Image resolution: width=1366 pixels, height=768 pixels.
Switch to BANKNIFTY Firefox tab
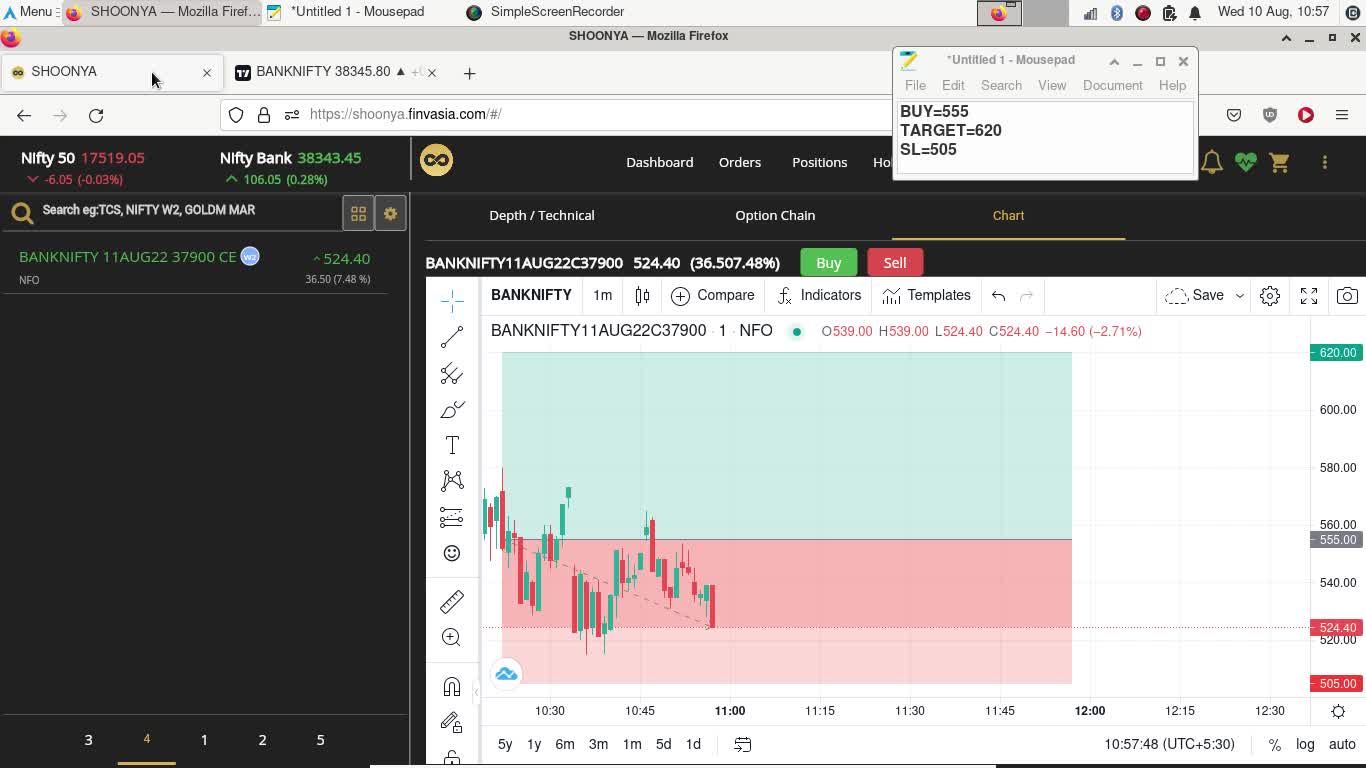pos(335,72)
